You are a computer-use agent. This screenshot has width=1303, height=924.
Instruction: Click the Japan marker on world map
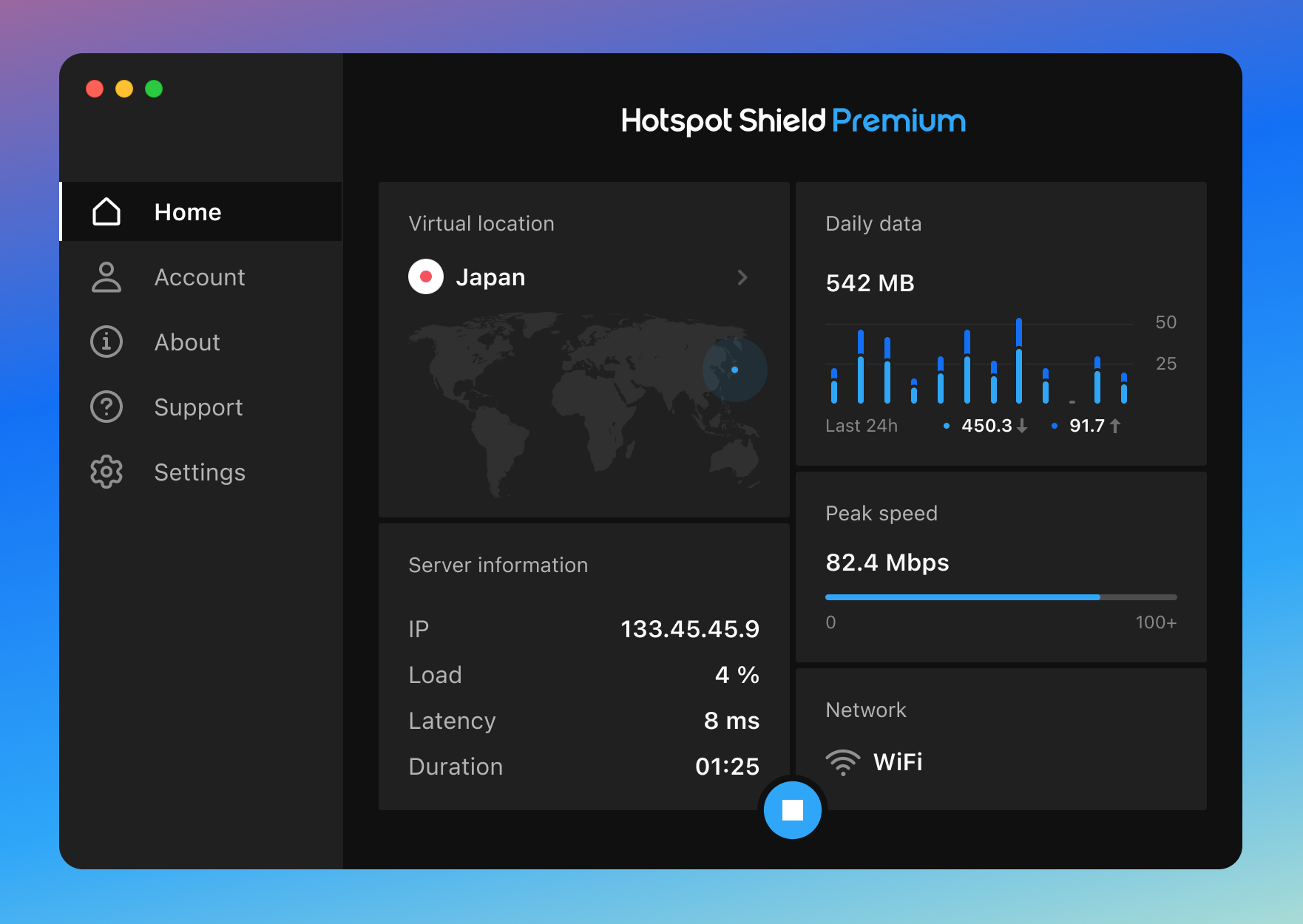point(734,370)
